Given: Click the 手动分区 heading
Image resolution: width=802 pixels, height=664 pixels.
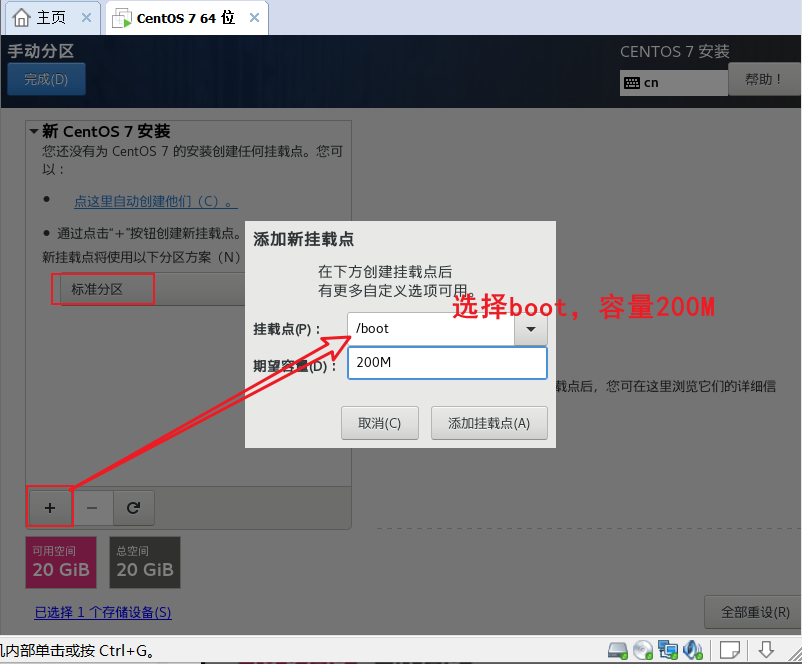Looking at the screenshot, I should [41, 51].
